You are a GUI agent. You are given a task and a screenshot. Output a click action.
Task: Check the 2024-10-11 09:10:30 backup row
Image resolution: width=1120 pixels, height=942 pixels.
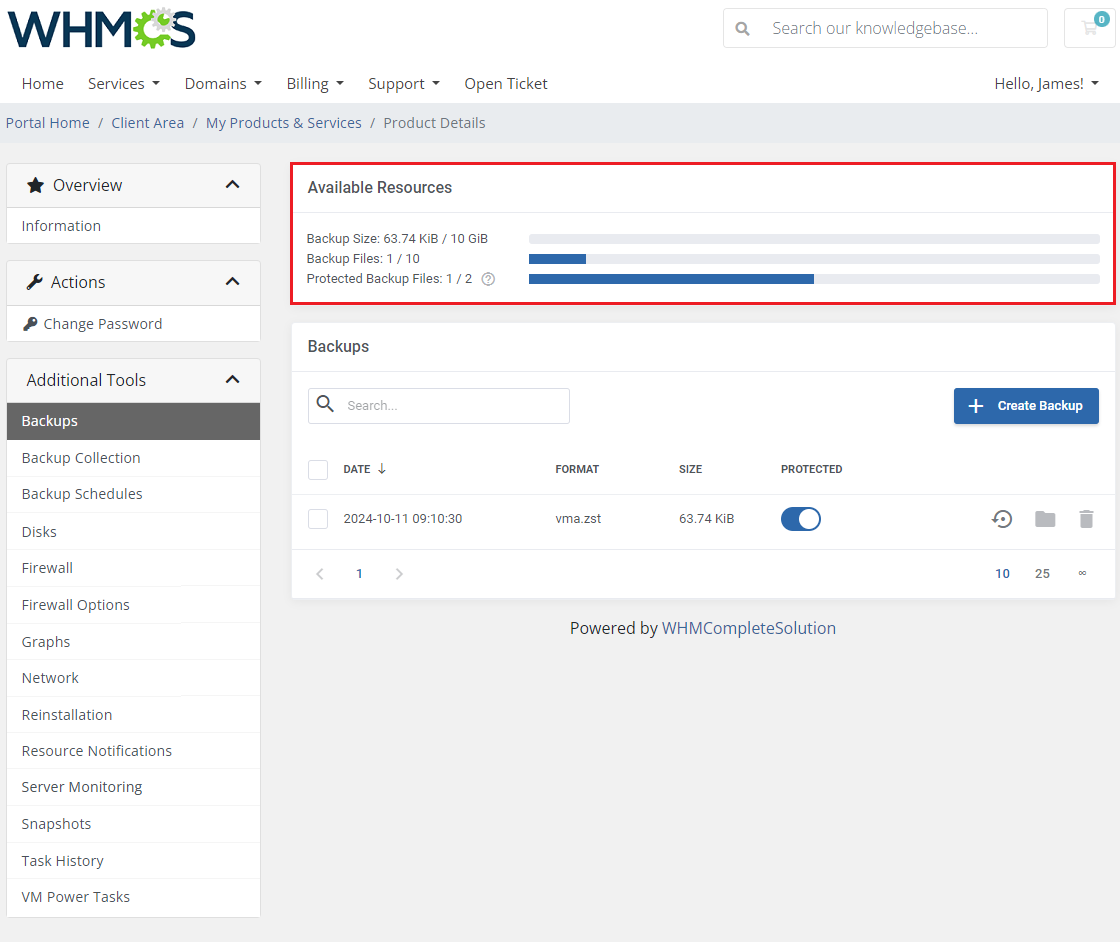pyautogui.click(x=318, y=519)
